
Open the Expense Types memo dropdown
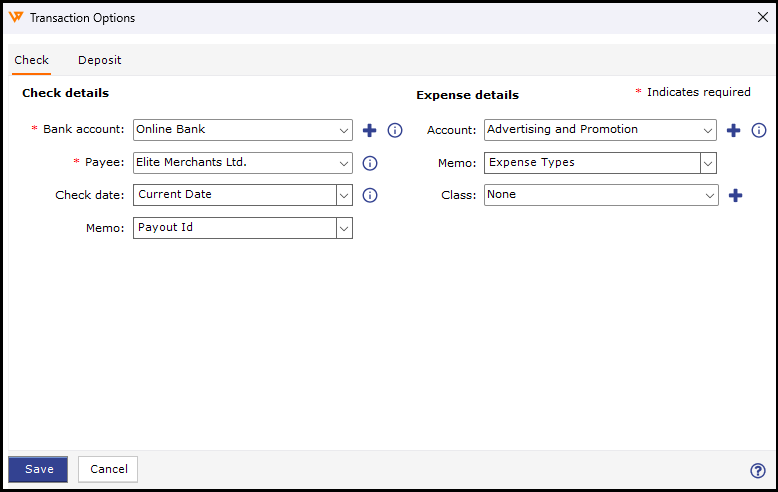(708, 163)
